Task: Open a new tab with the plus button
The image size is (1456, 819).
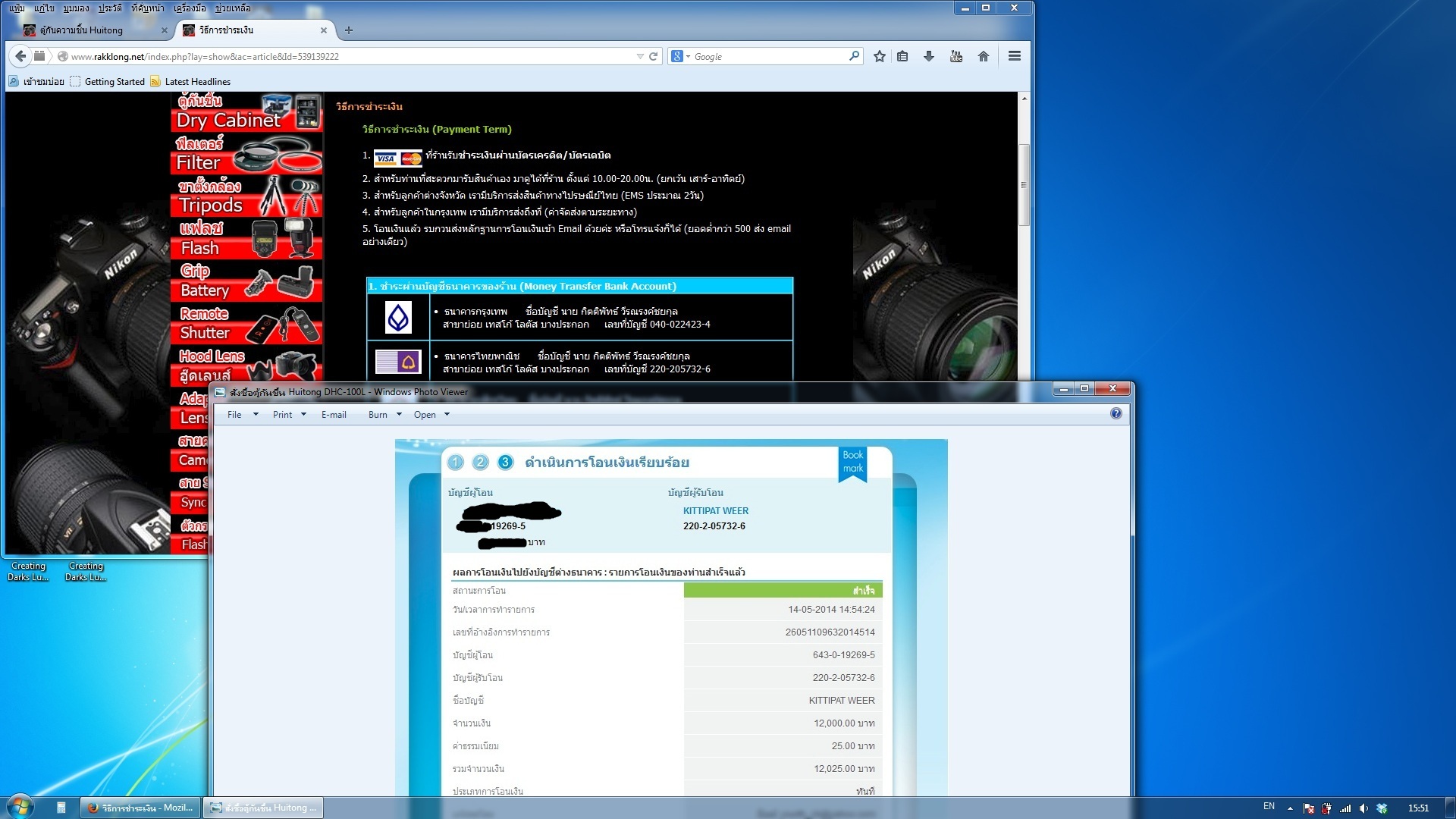Action: point(349,30)
